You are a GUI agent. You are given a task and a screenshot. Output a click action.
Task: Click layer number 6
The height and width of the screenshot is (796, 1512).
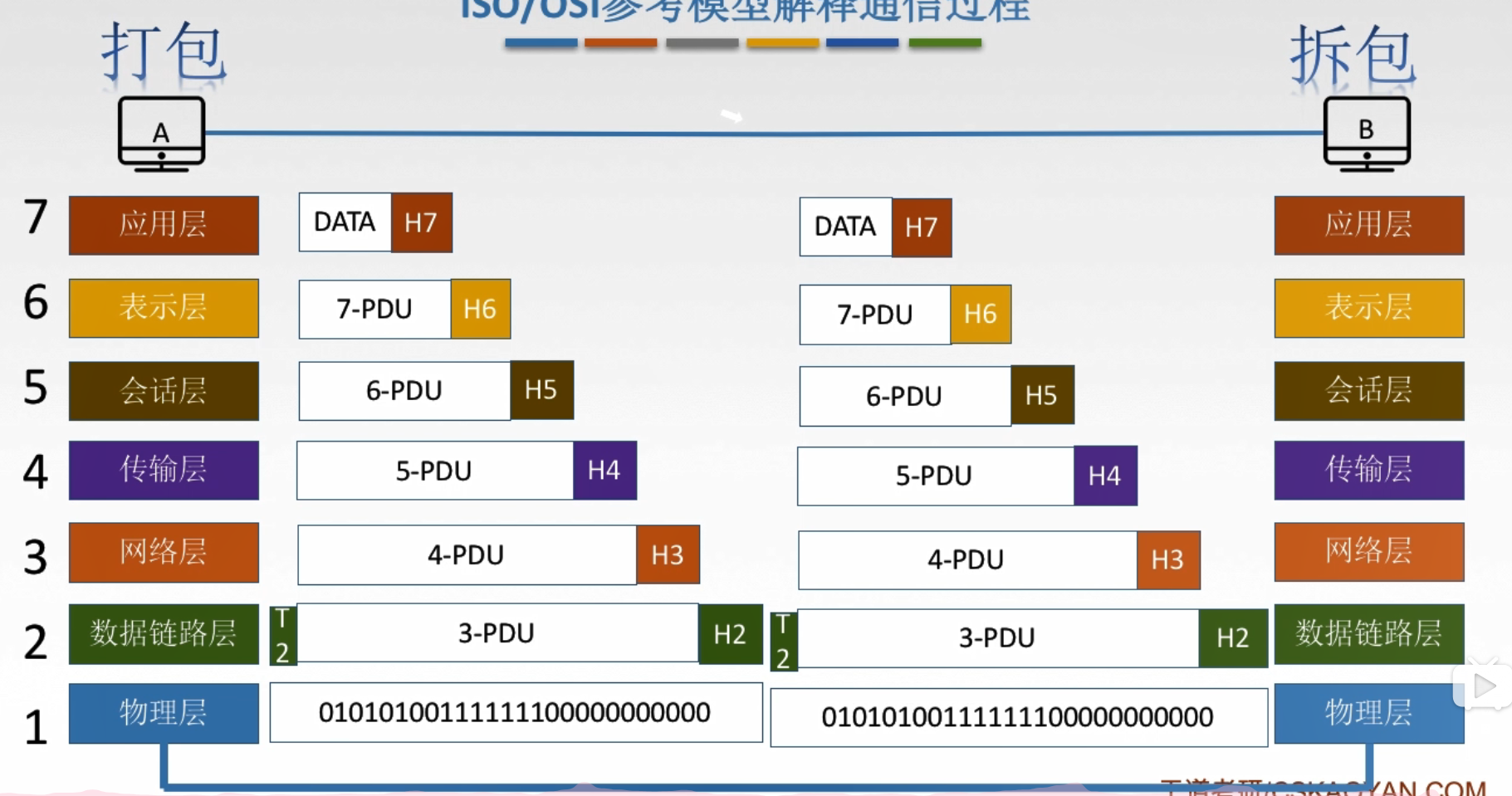(36, 302)
